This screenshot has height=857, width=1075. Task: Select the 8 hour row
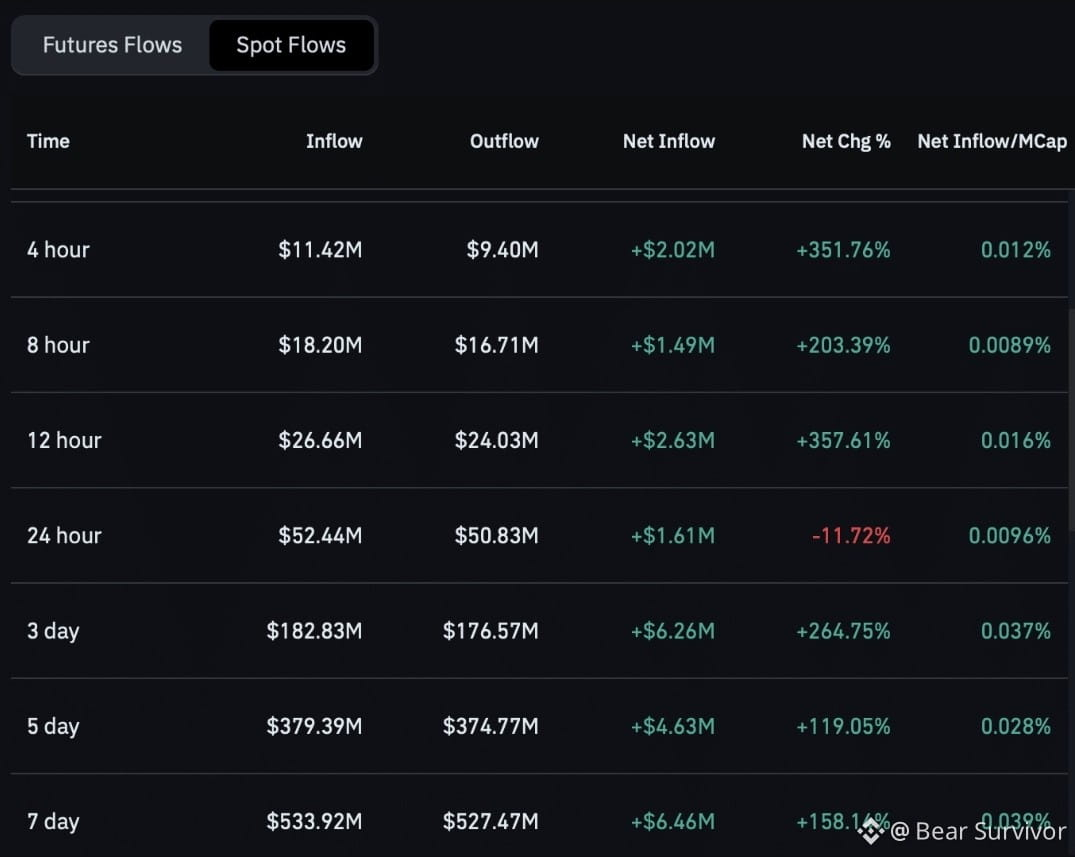539,345
